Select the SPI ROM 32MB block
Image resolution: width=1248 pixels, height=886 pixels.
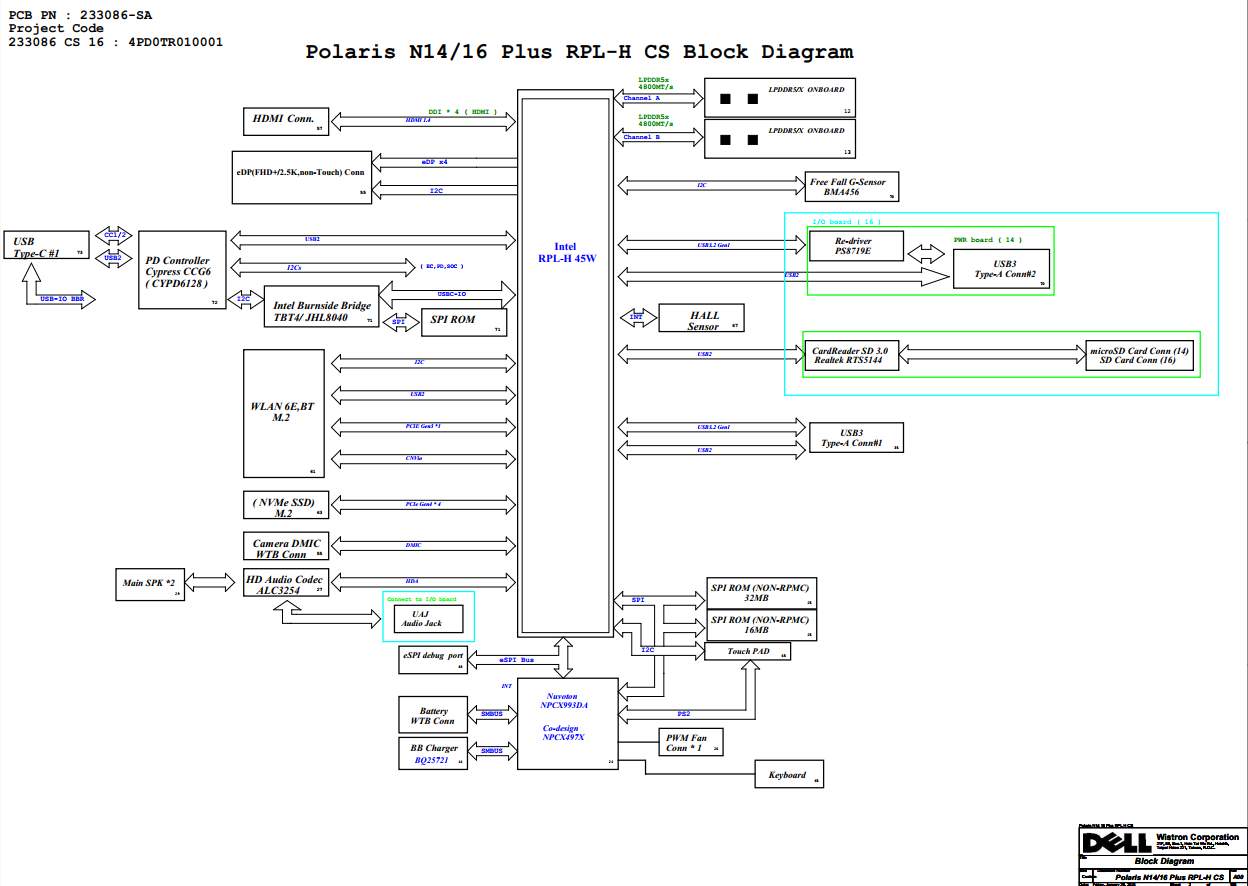[x=760, y=593]
